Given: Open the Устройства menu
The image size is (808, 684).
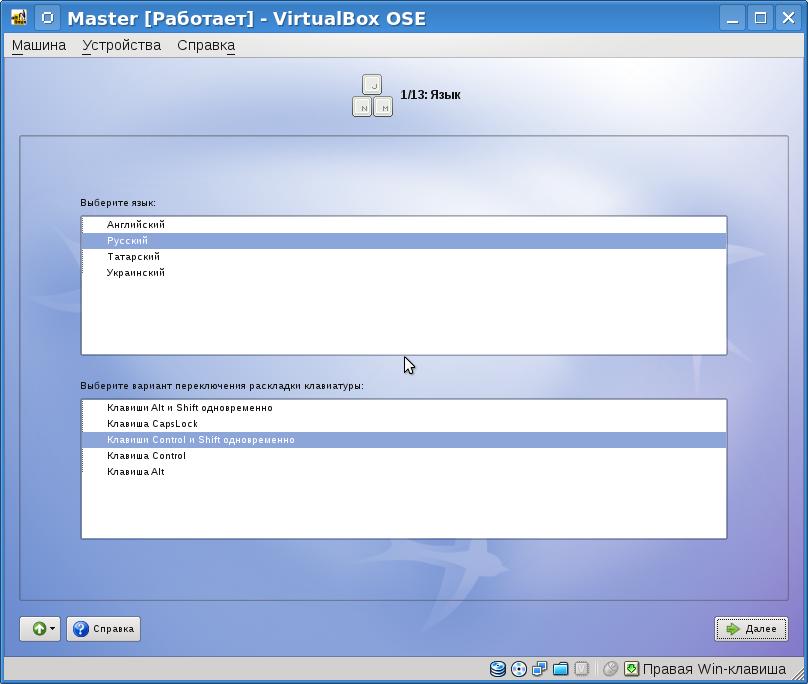Looking at the screenshot, I should click(x=121, y=45).
